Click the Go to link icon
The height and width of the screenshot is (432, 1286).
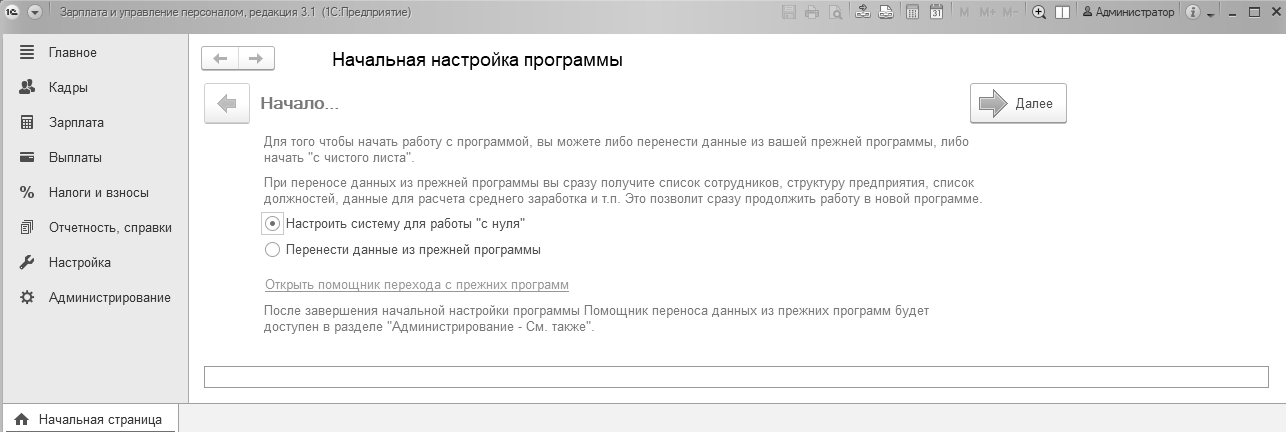coord(886,13)
